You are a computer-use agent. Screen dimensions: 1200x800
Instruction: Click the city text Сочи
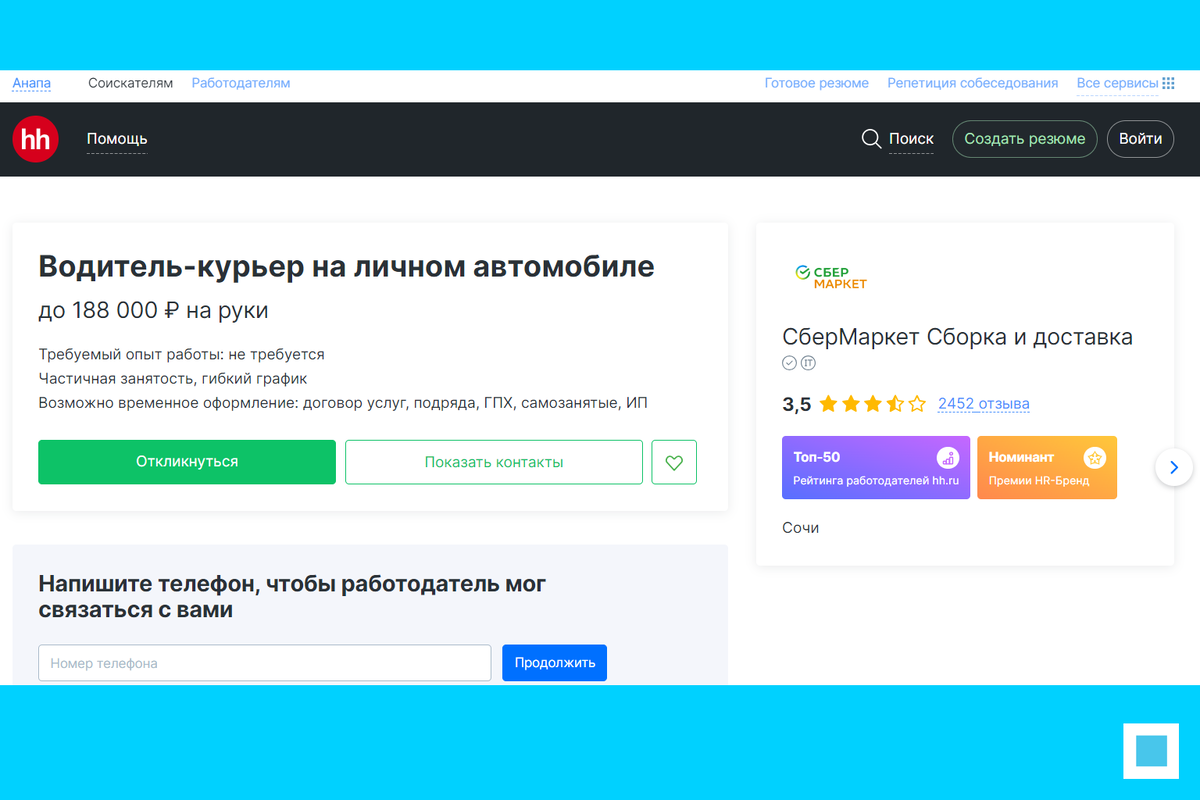pos(801,527)
